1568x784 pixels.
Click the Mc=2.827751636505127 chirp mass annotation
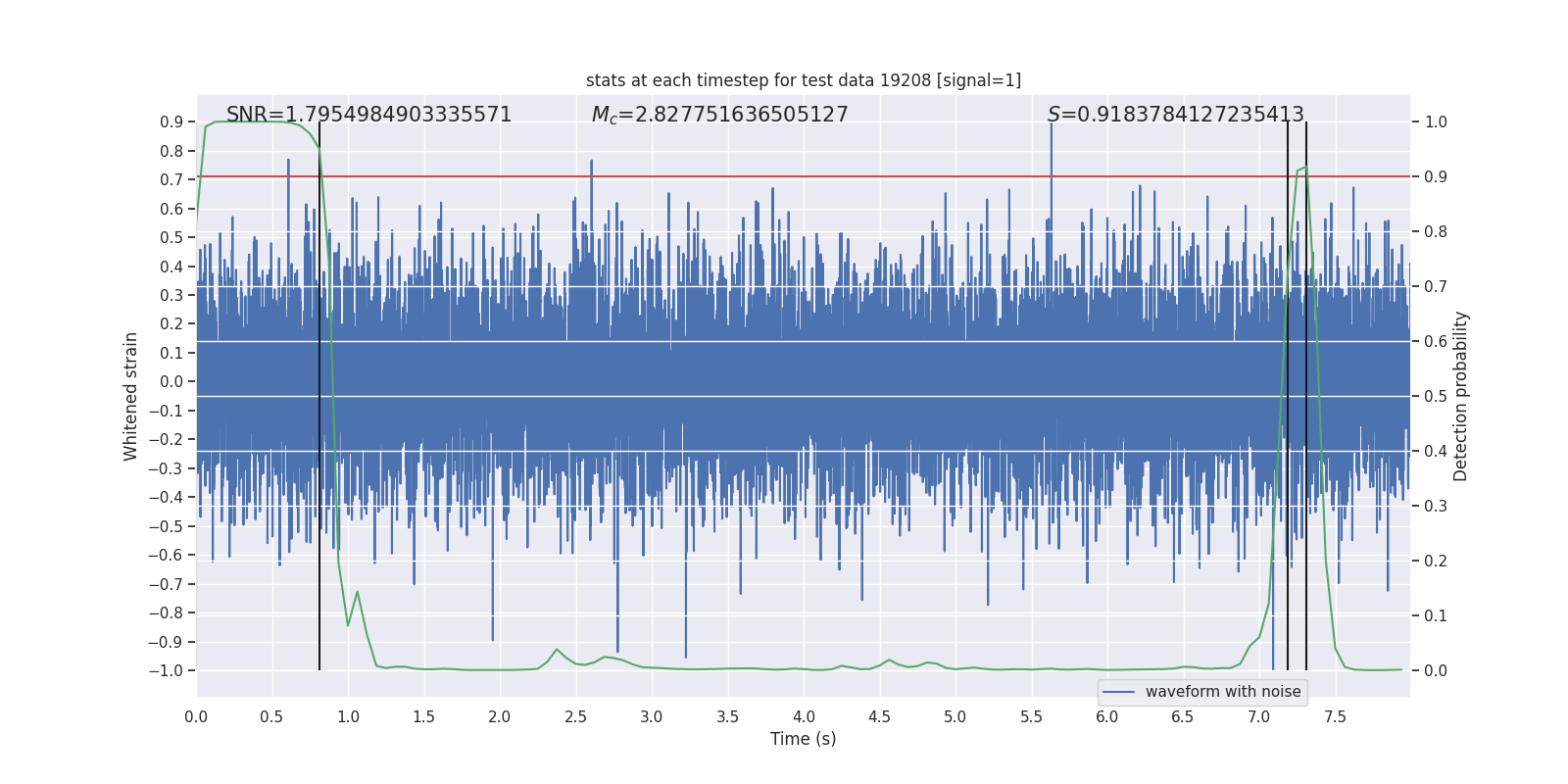click(x=720, y=115)
